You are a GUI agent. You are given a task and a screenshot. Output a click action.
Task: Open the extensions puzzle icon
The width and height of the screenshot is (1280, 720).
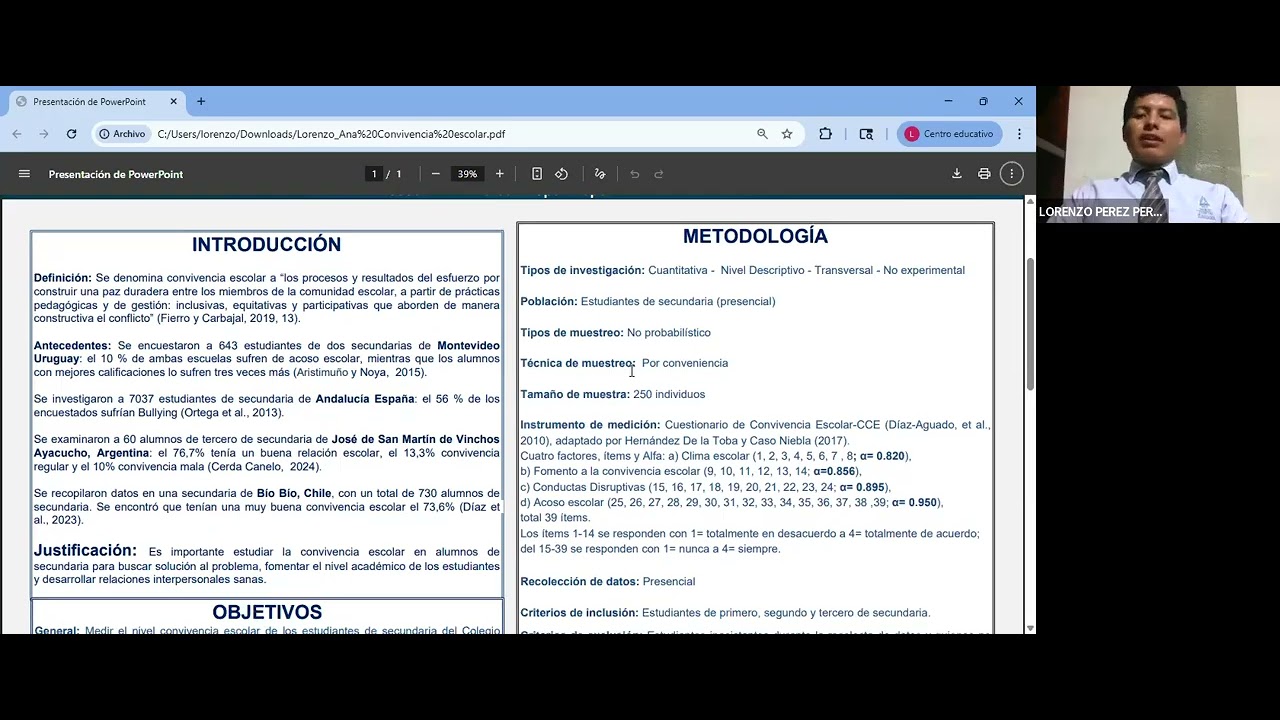(825, 134)
